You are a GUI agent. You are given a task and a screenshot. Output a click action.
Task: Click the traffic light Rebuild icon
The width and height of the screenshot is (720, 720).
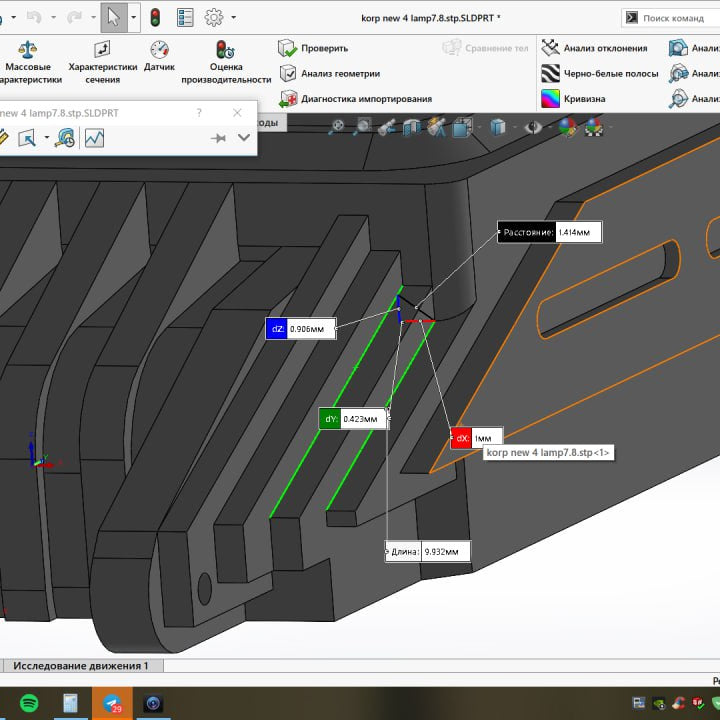click(155, 17)
